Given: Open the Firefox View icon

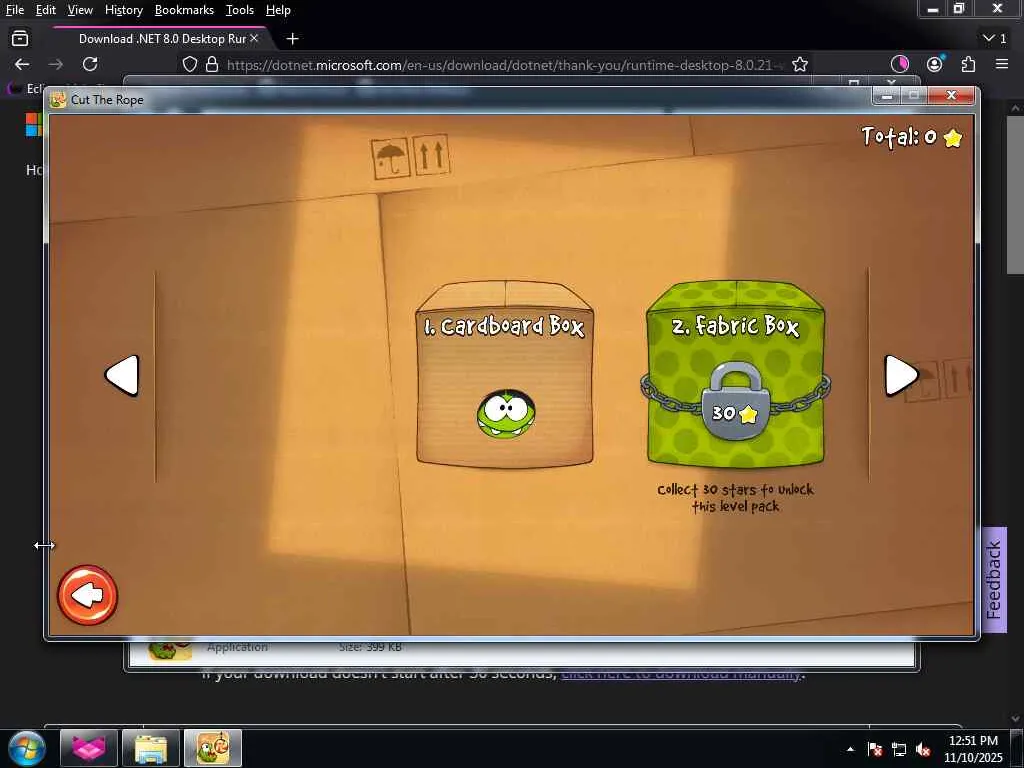Looking at the screenshot, I should pyautogui.click(x=20, y=39).
